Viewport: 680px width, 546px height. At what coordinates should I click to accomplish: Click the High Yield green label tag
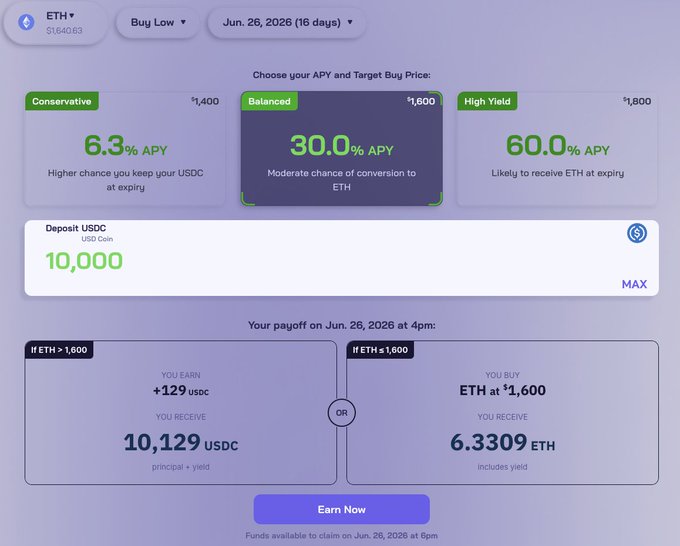(487, 101)
